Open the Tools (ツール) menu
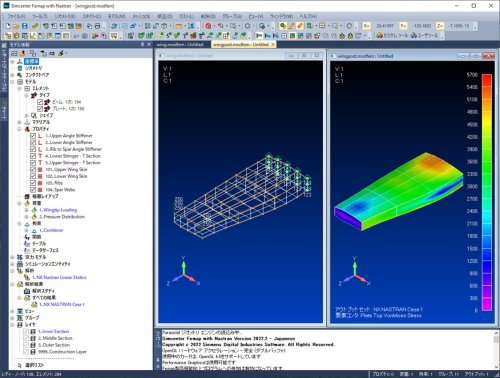This screenshot has width=500, height=378. pos(39,16)
